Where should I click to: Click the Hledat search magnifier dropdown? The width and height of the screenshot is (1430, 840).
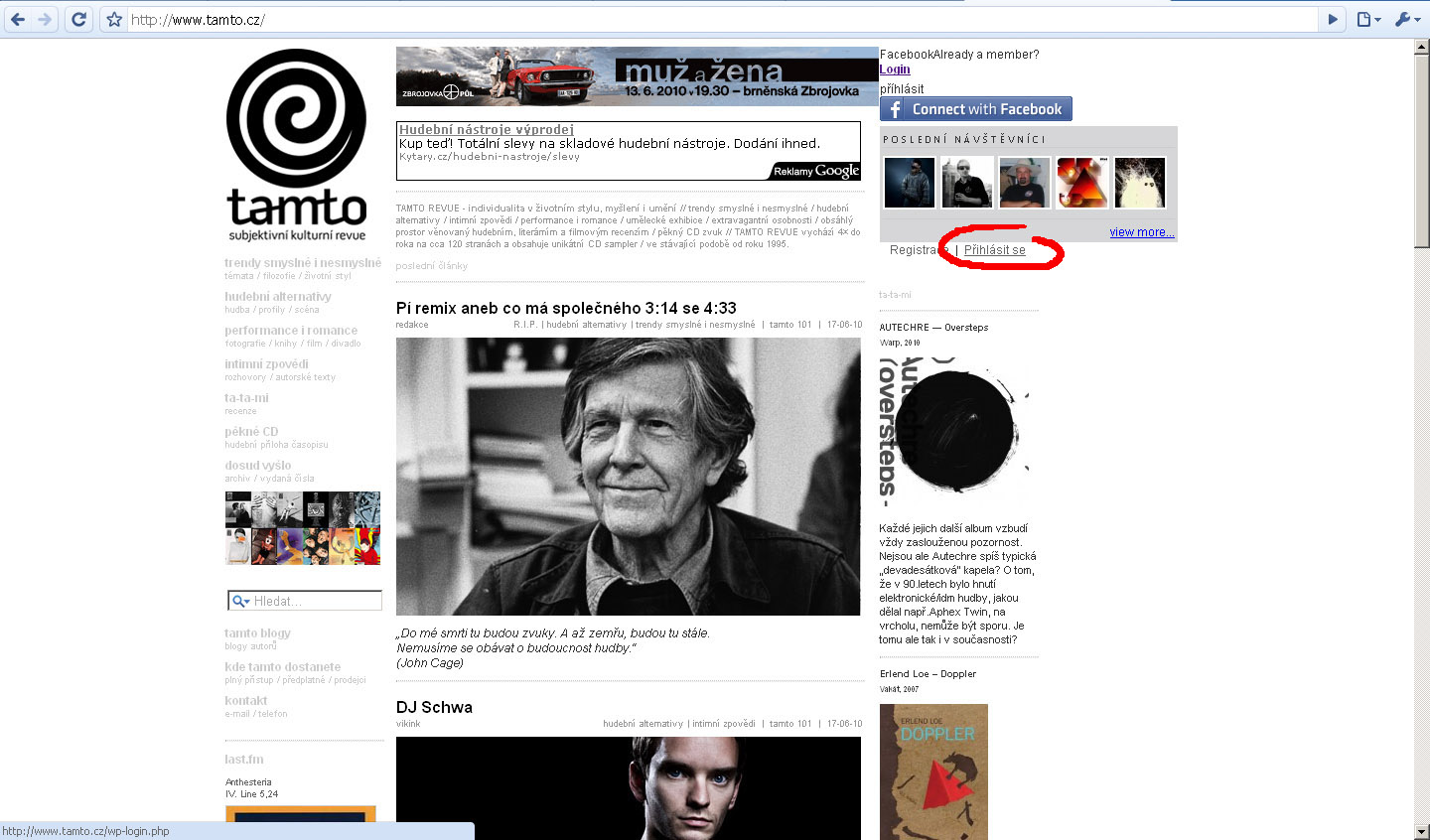(x=240, y=601)
